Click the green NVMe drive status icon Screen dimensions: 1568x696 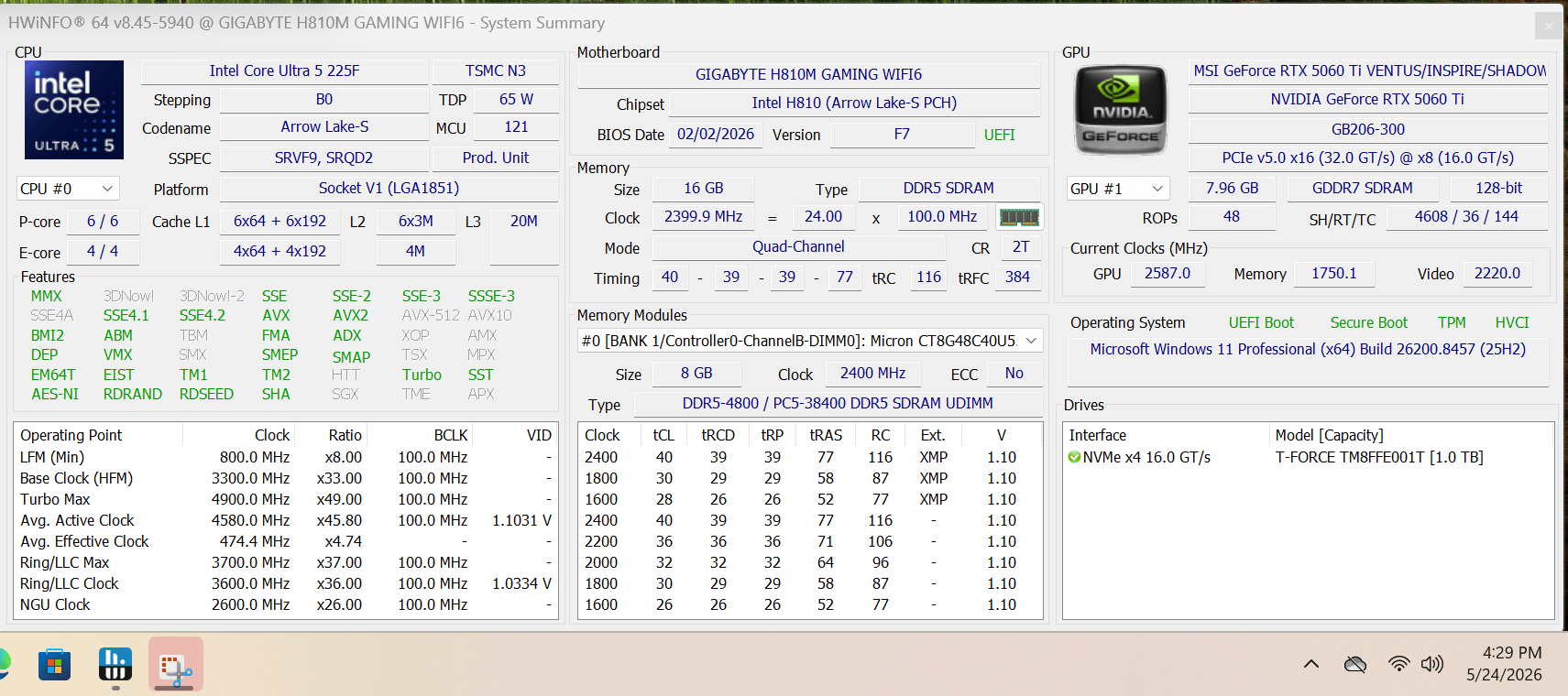click(1074, 457)
